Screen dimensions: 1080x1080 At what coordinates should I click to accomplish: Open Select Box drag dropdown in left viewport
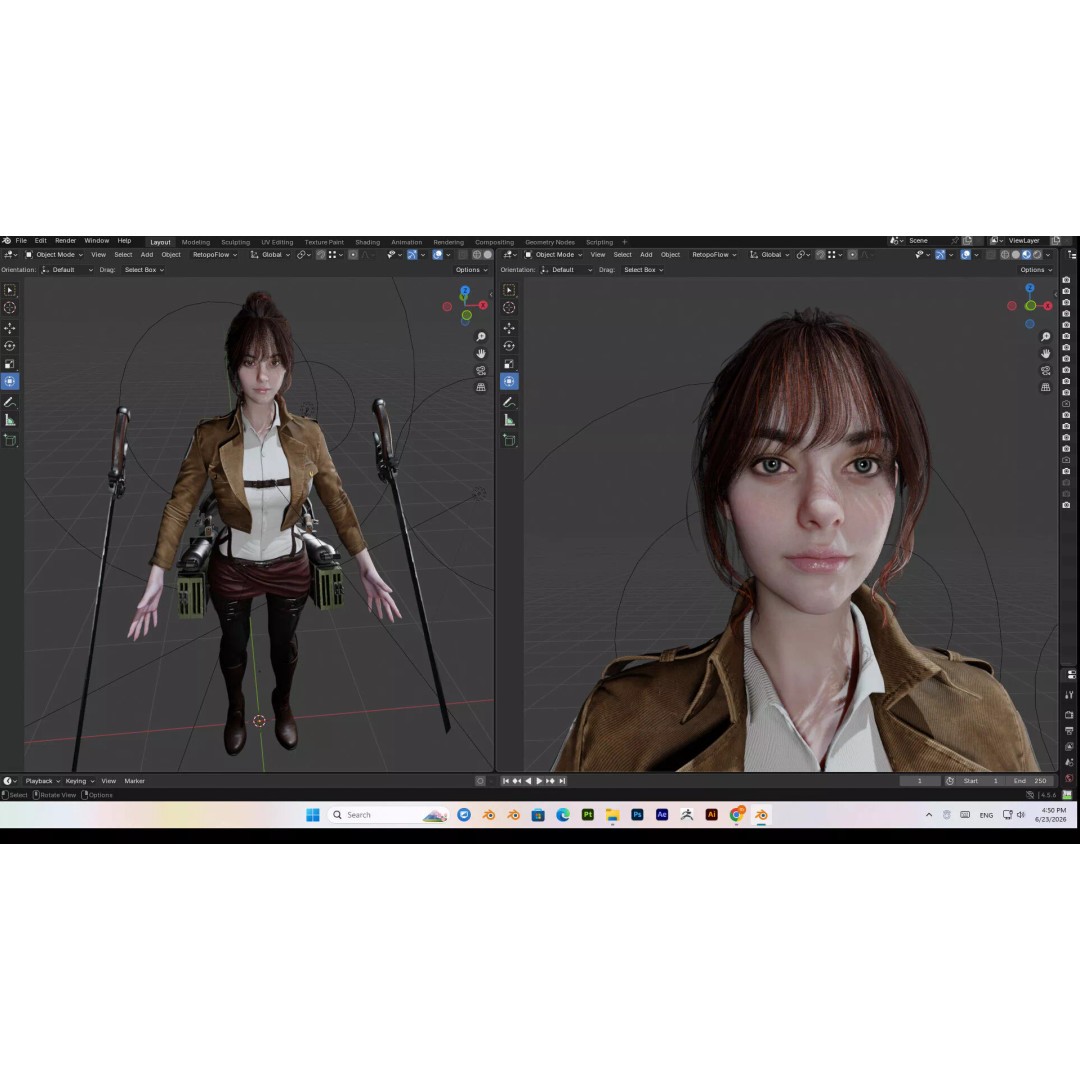(x=144, y=270)
